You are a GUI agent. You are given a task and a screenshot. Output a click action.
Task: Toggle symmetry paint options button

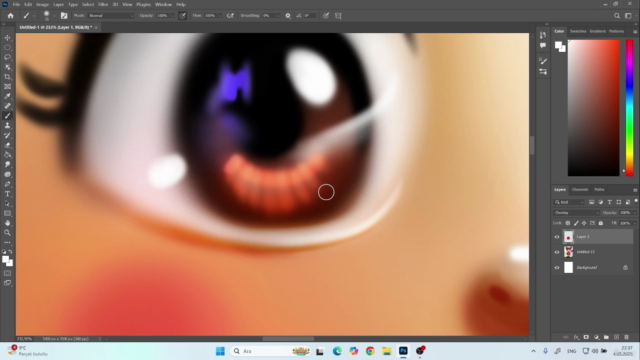[x=338, y=16]
